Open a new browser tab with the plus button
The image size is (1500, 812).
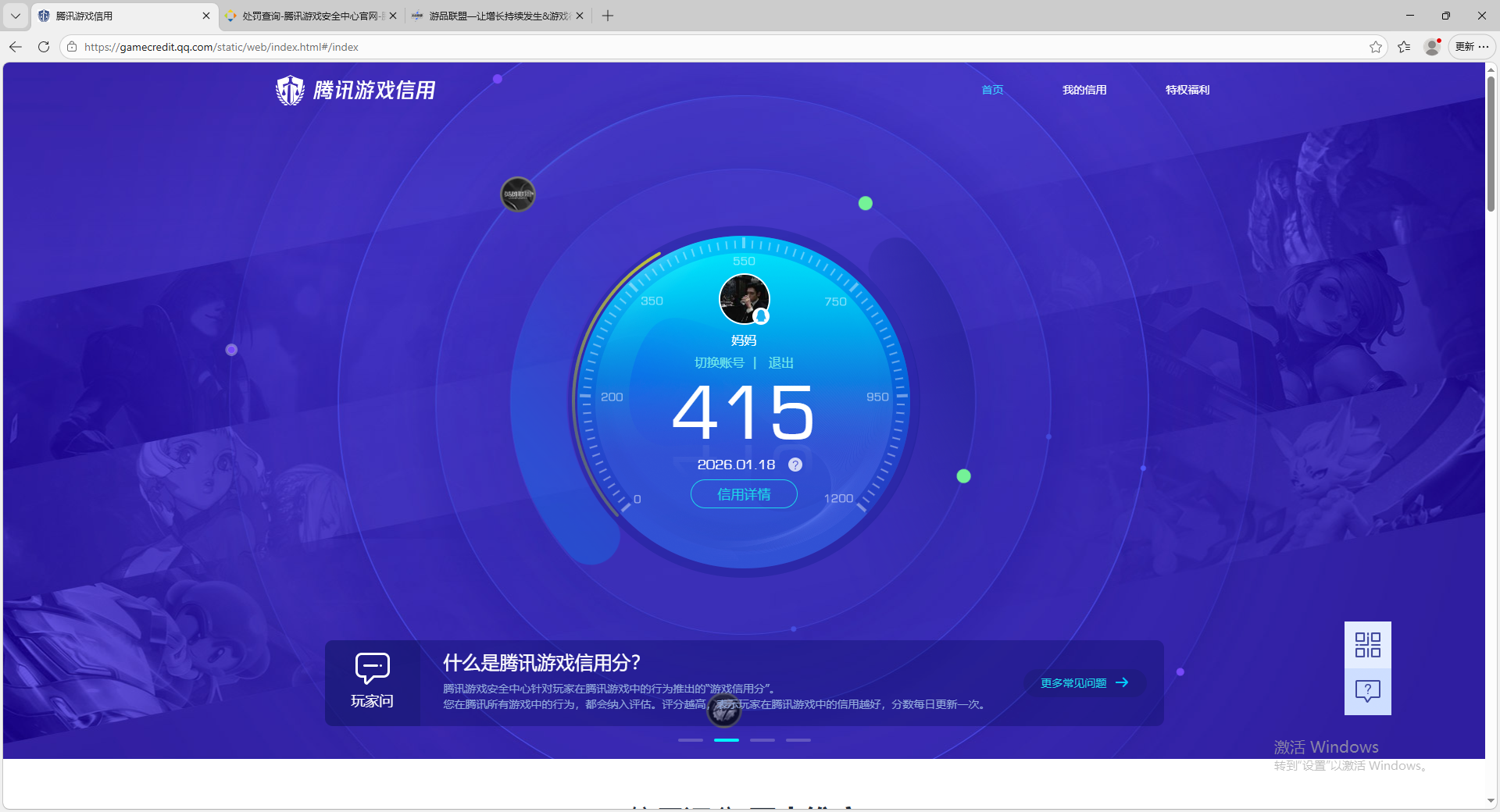point(609,16)
